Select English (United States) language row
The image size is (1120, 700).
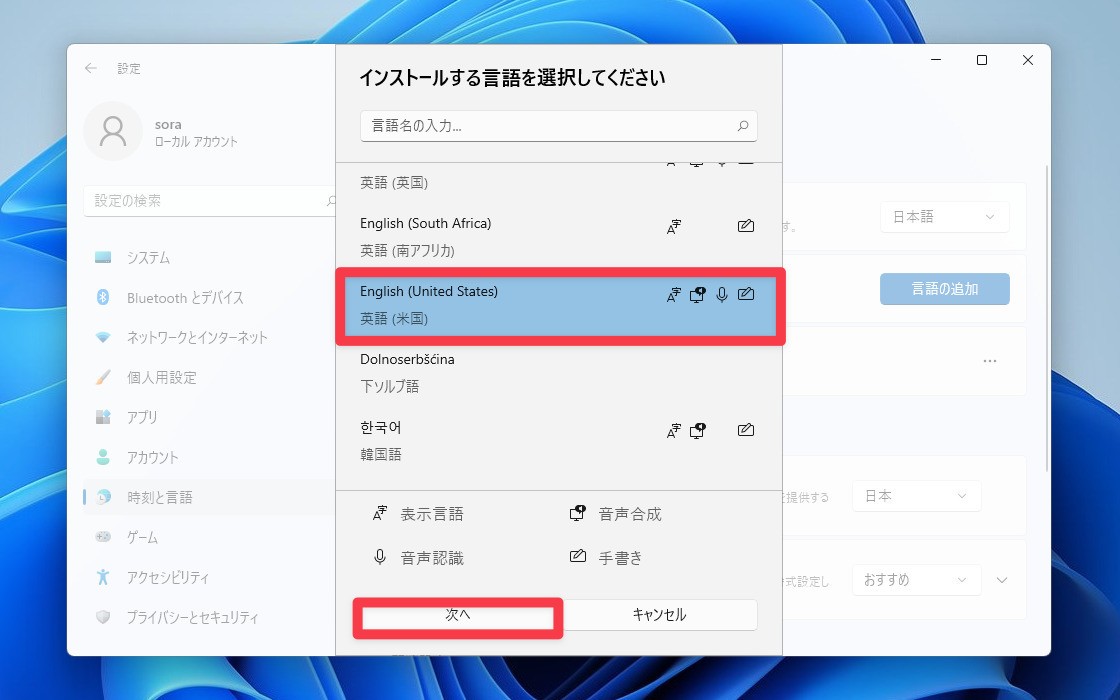tap(560, 305)
